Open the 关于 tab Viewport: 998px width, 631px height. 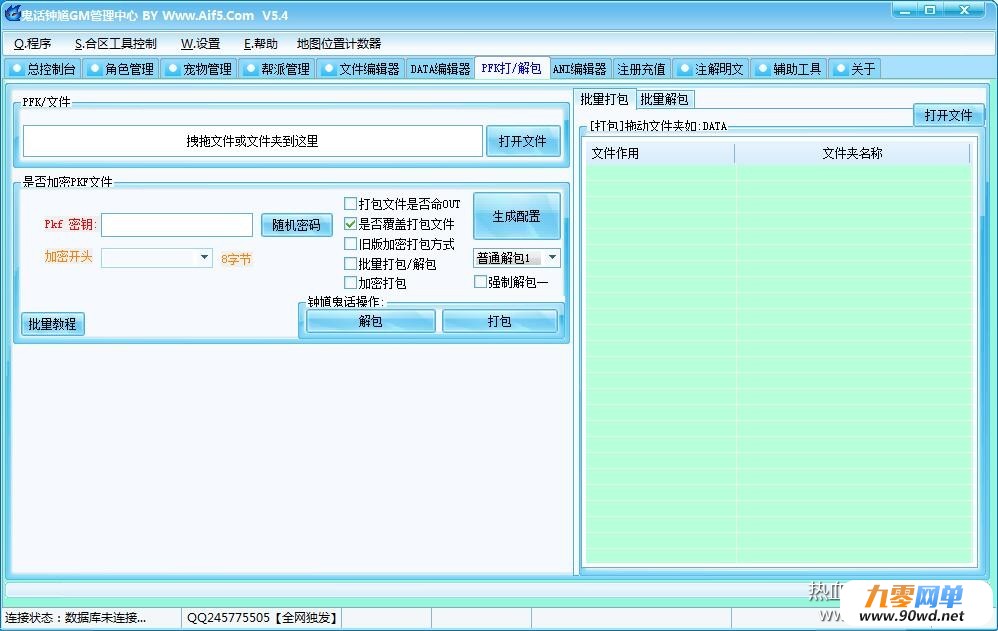click(x=854, y=69)
